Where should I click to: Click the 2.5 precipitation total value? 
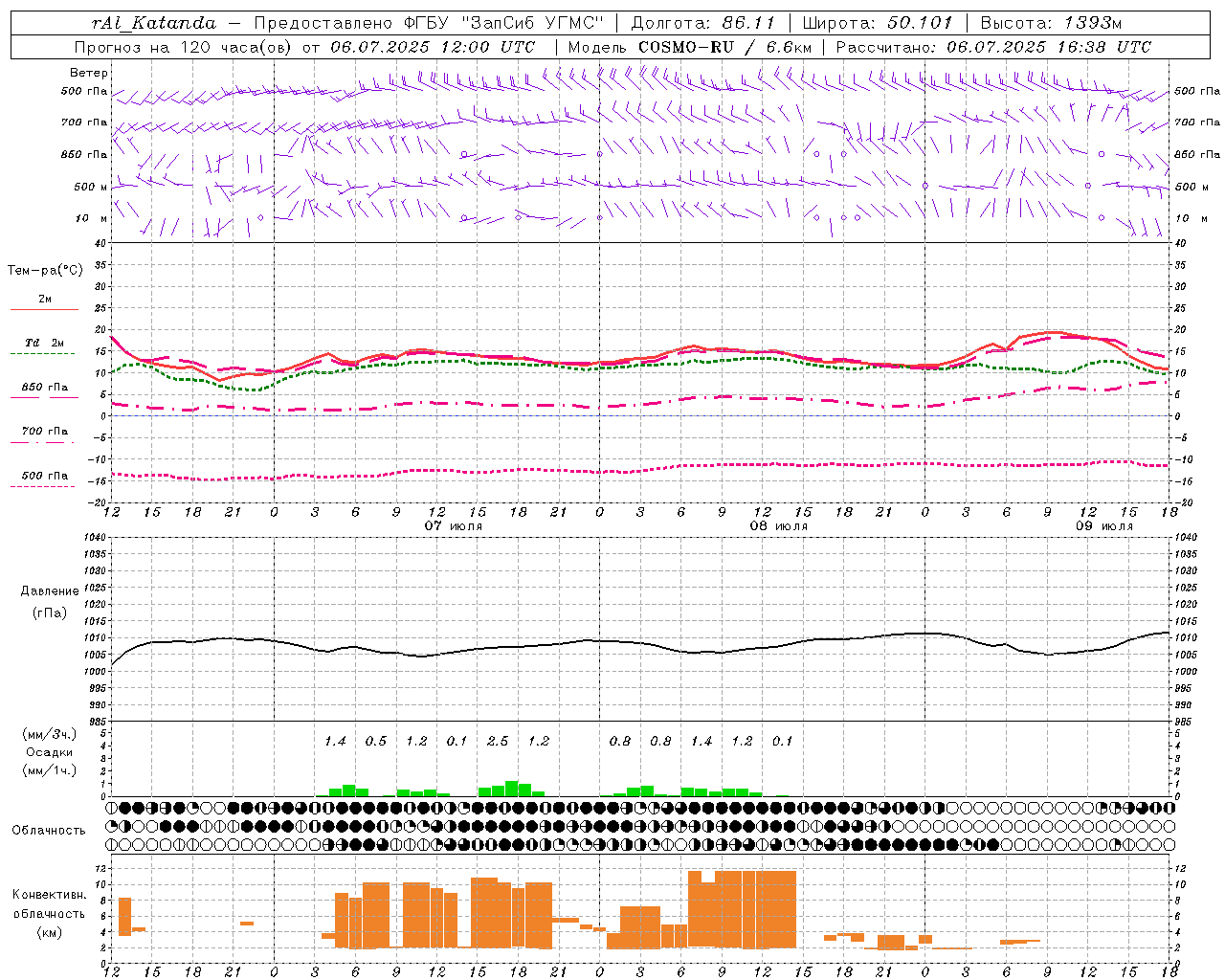(498, 741)
